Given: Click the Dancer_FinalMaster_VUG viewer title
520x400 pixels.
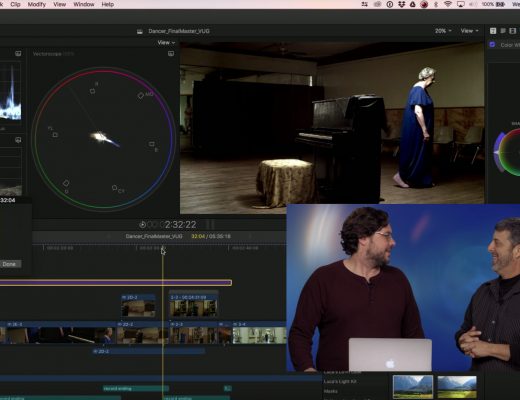Looking at the screenshot, I should 179,31.
